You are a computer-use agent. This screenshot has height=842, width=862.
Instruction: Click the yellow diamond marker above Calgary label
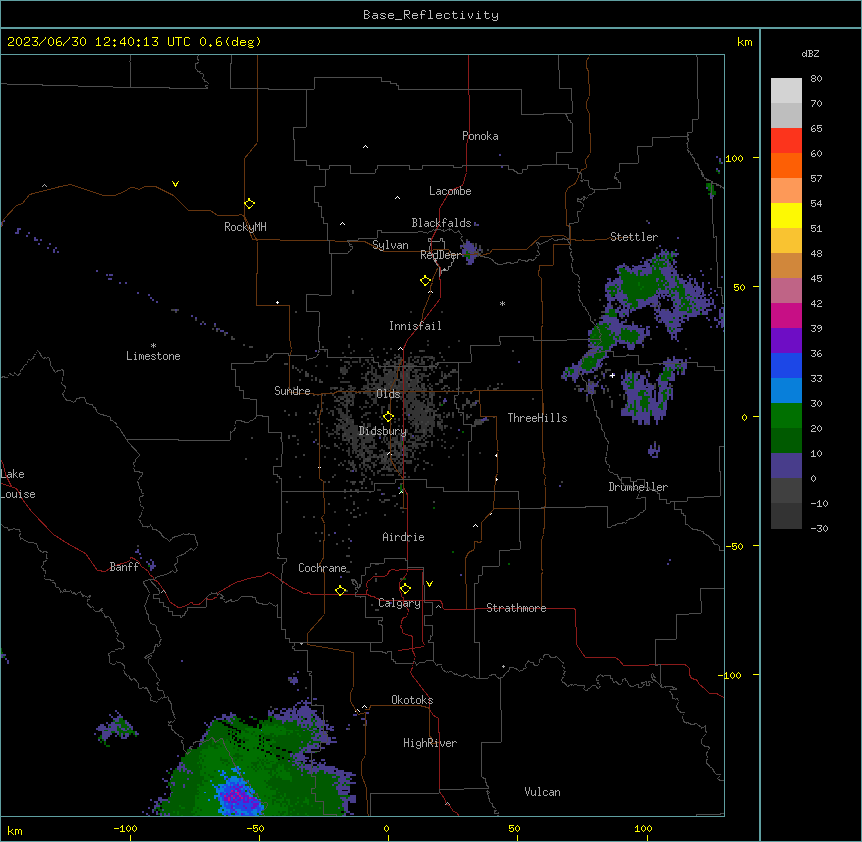(405, 589)
